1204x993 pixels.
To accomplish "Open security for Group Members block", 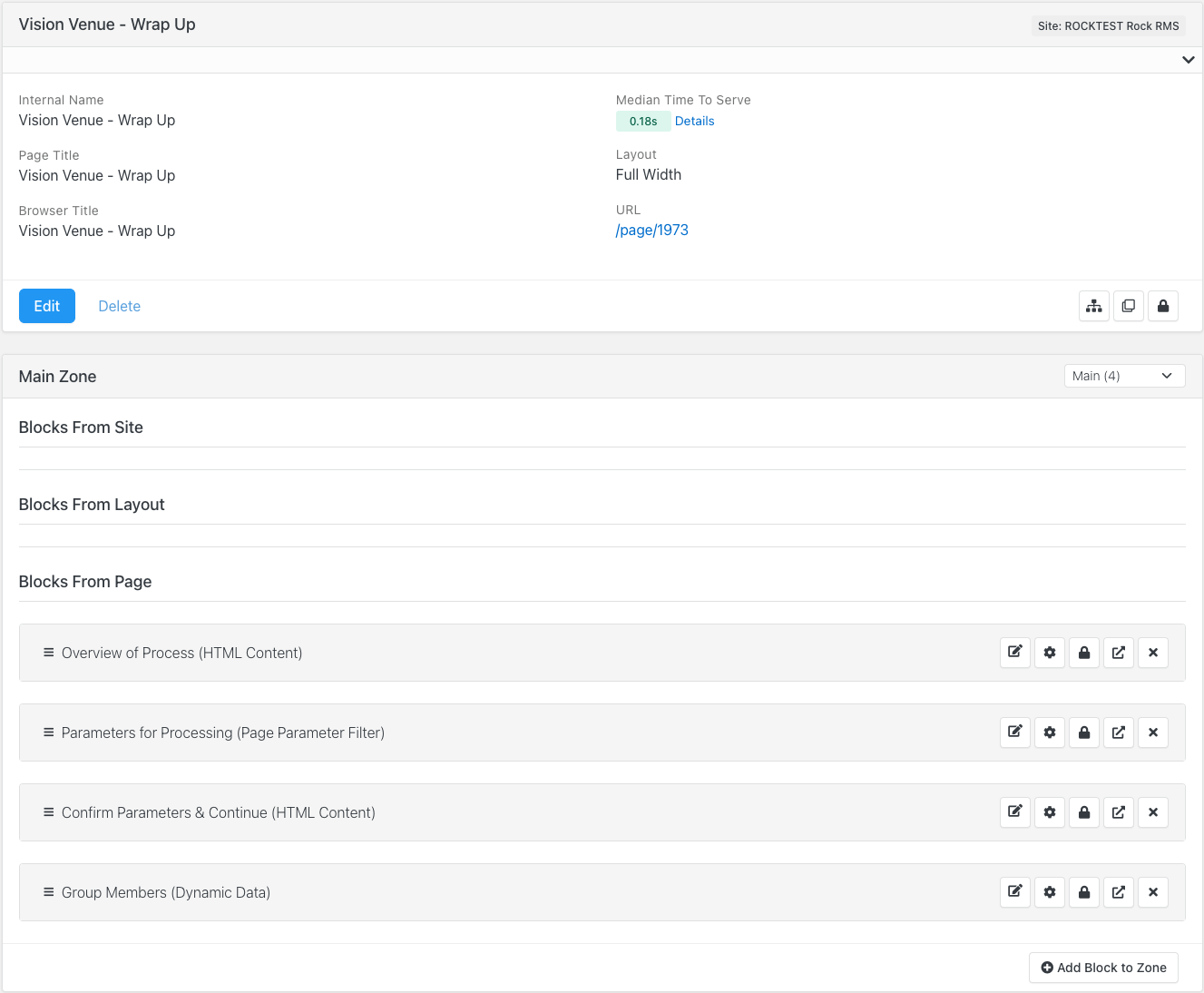I will [x=1084, y=892].
